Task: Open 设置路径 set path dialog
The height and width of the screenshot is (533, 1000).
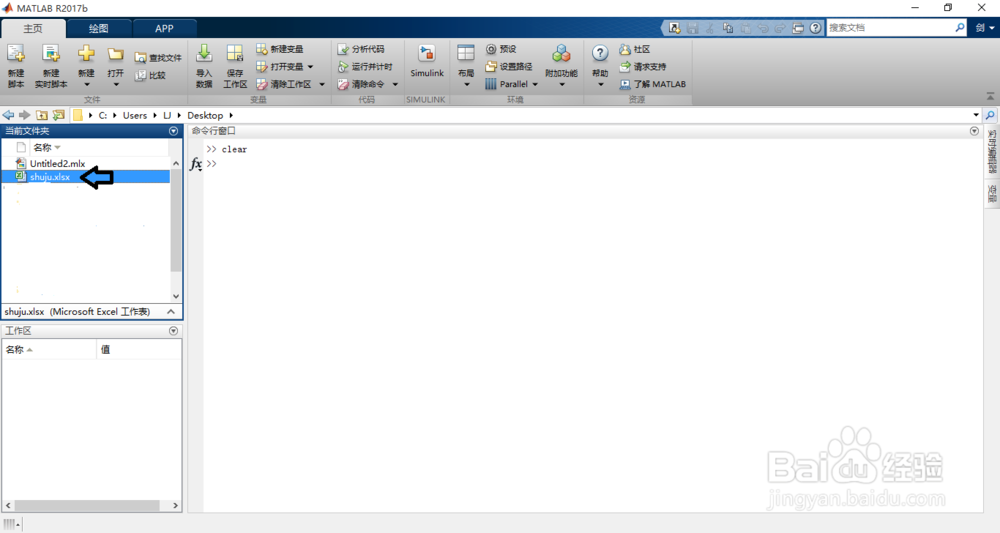Action: [509, 66]
